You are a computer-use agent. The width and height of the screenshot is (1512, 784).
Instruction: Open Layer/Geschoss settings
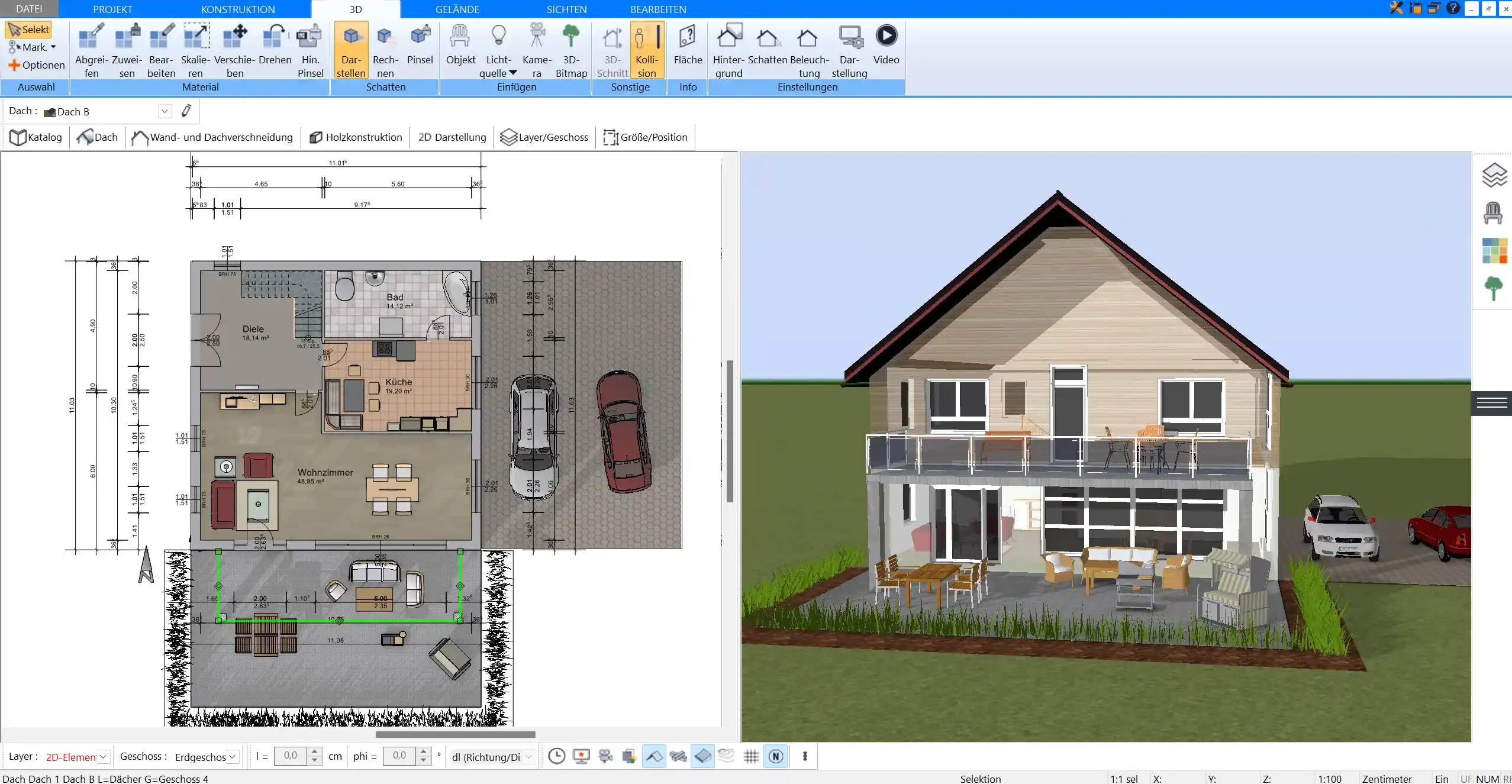point(544,137)
